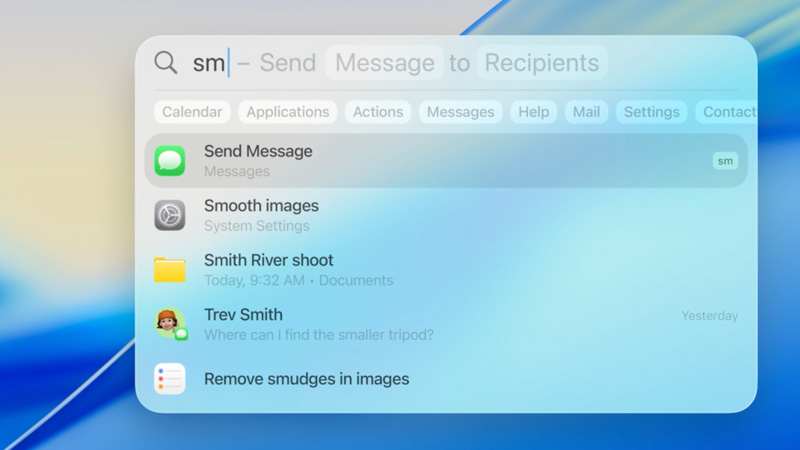
Task: Select the Contacts filter chip
Action: 727,112
